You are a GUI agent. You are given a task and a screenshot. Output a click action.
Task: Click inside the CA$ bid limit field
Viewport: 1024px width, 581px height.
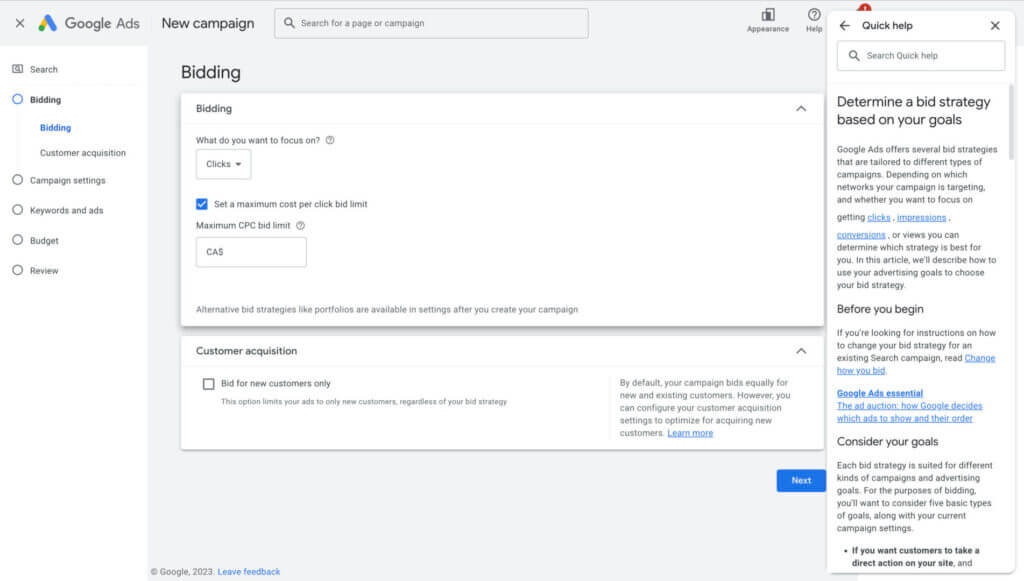[x=251, y=252]
